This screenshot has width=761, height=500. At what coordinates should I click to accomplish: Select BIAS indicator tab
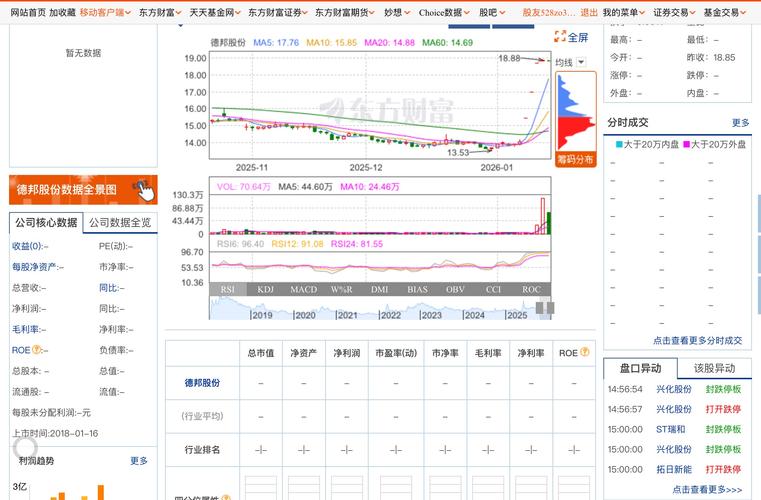click(x=417, y=289)
